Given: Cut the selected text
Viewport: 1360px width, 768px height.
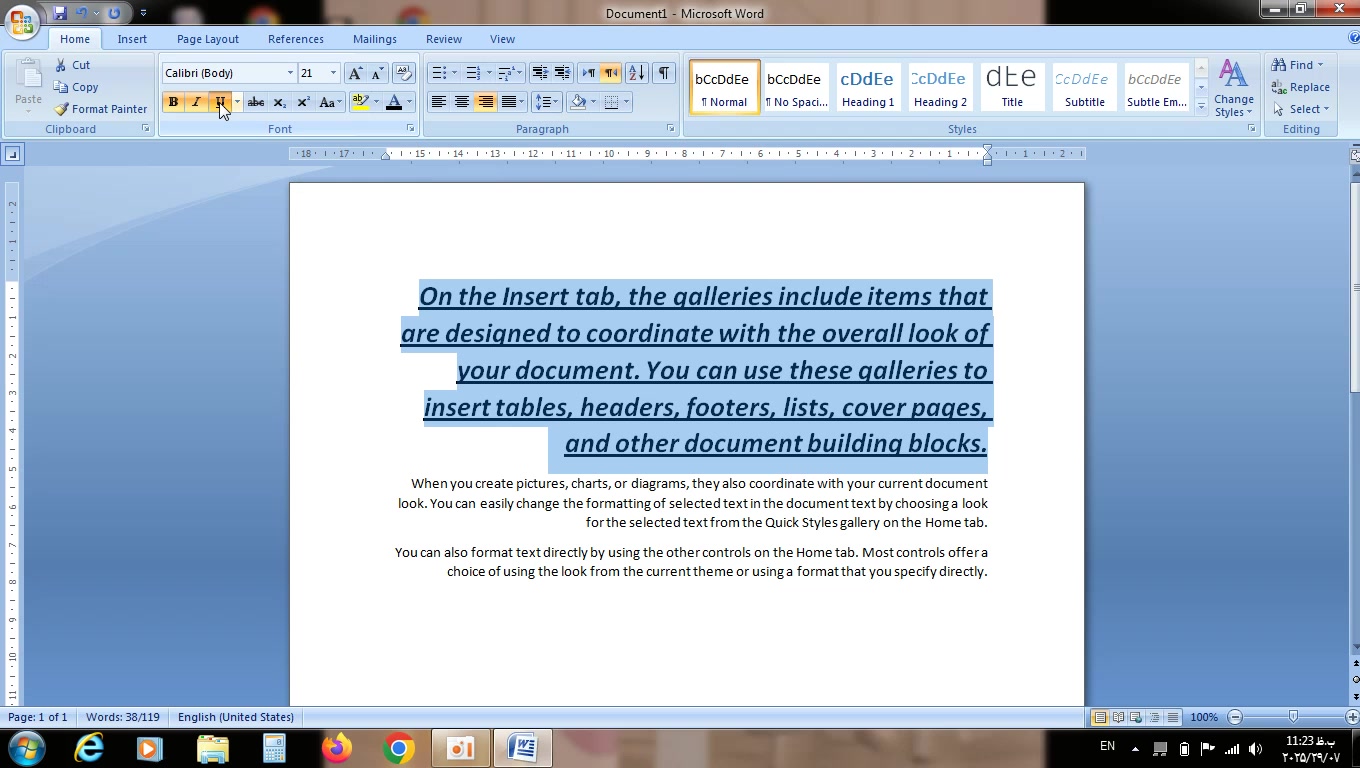Looking at the screenshot, I should [72, 65].
